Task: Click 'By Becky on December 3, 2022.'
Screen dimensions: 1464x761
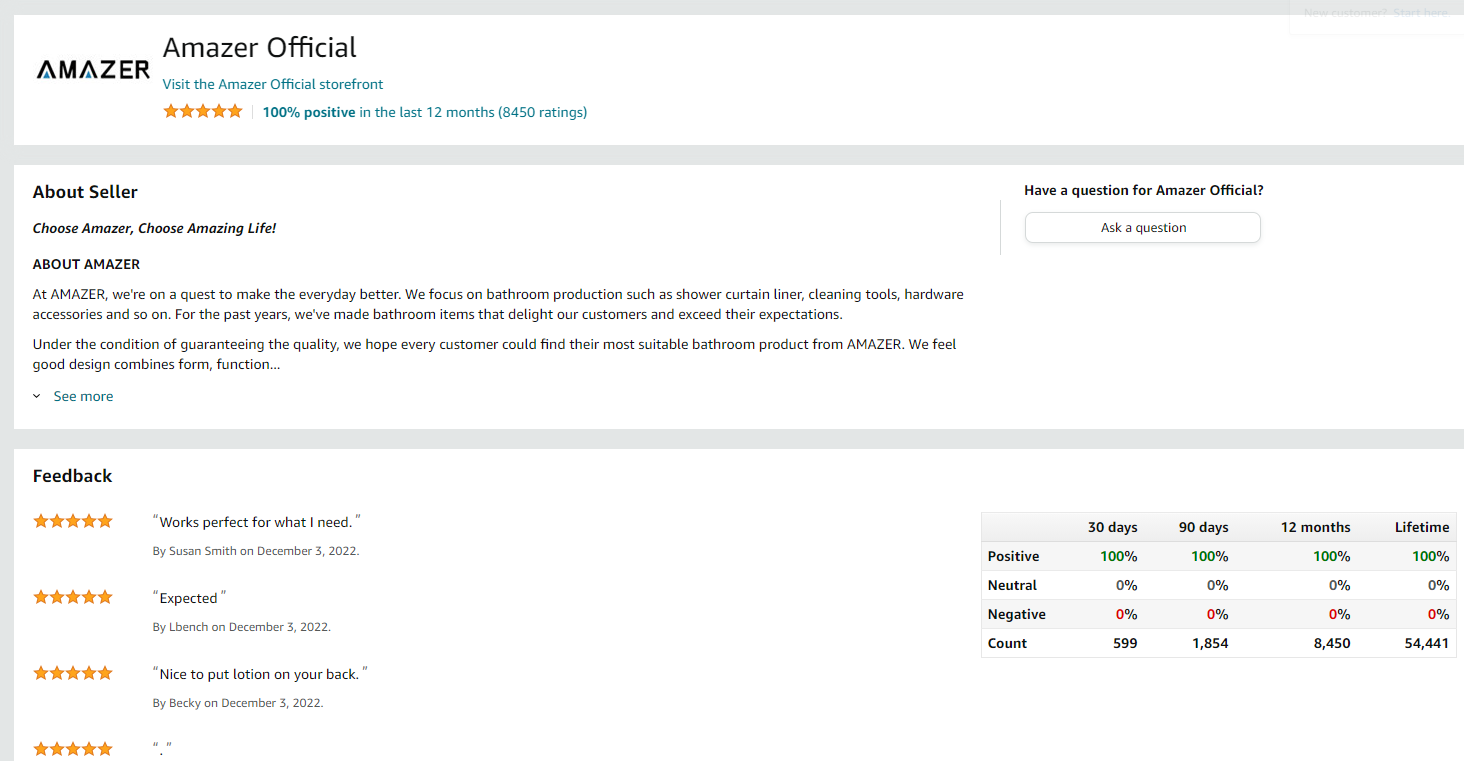Action: [238, 703]
